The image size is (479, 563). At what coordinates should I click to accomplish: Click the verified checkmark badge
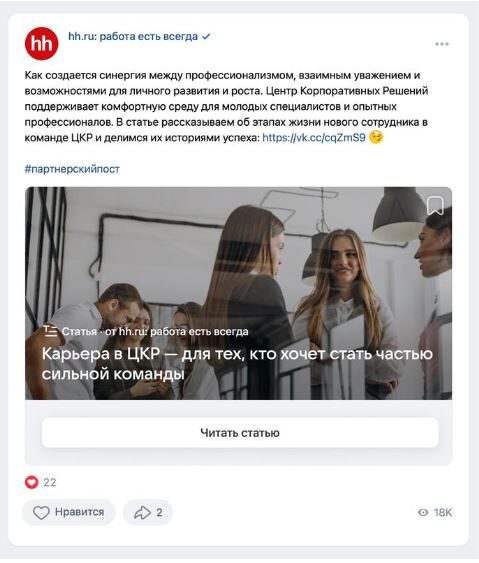[x=206, y=37]
